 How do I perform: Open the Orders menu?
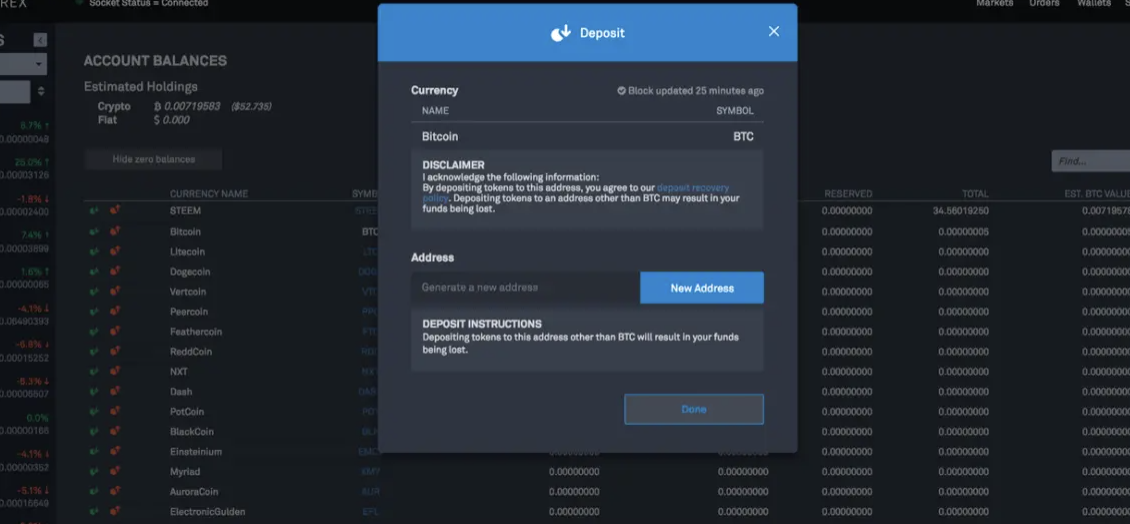pyautogui.click(x=1044, y=4)
